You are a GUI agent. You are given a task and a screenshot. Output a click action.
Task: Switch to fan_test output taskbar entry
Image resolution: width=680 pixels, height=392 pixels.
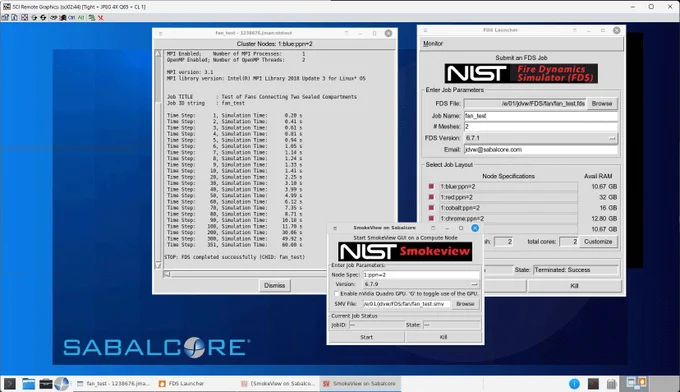(114, 383)
